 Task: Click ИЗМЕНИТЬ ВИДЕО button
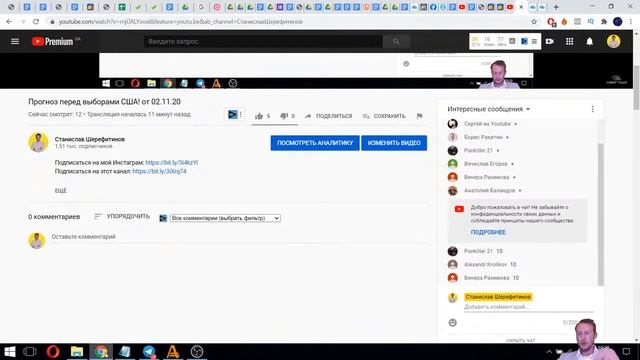pyautogui.click(x=394, y=143)
